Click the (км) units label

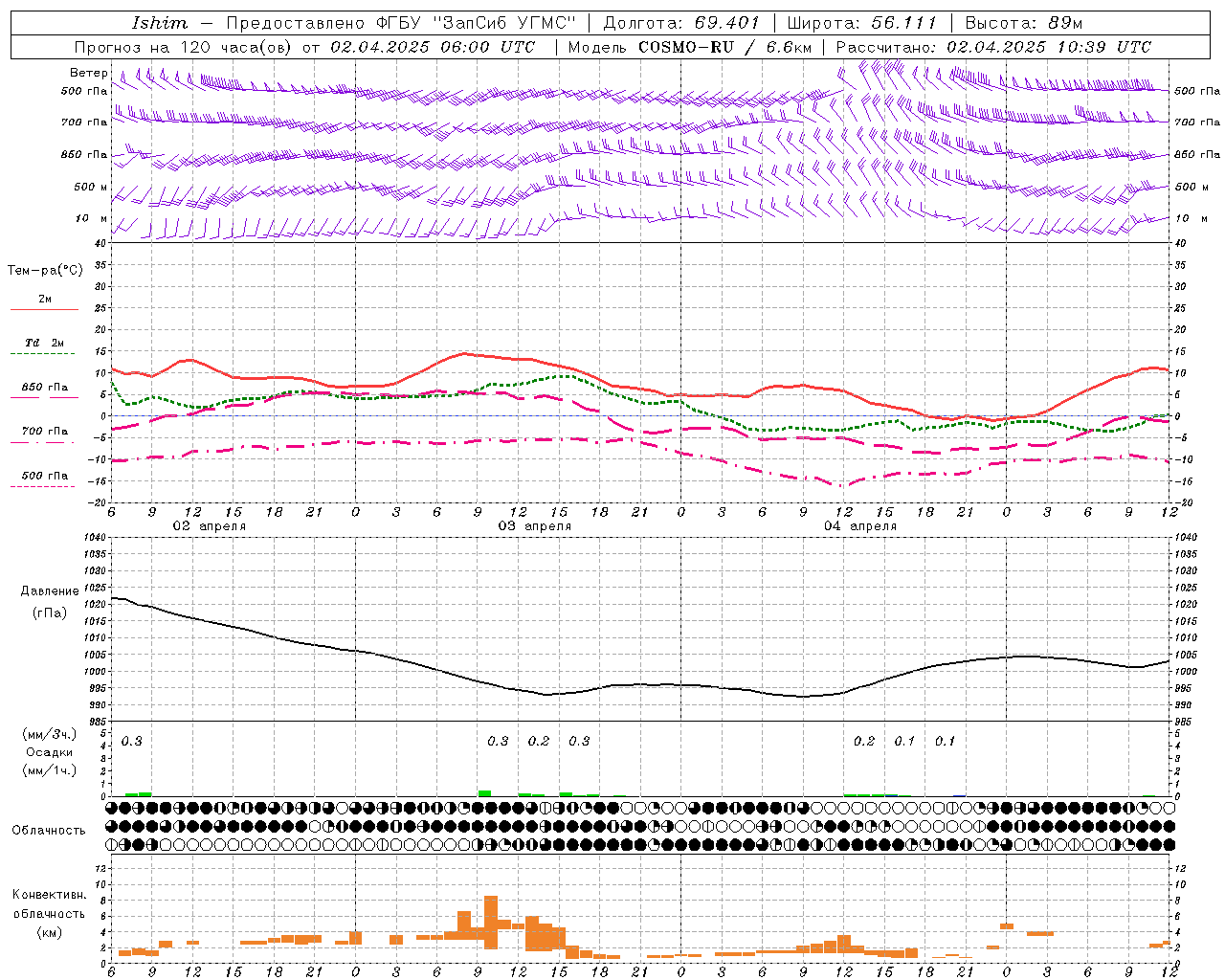coord(49,932)
